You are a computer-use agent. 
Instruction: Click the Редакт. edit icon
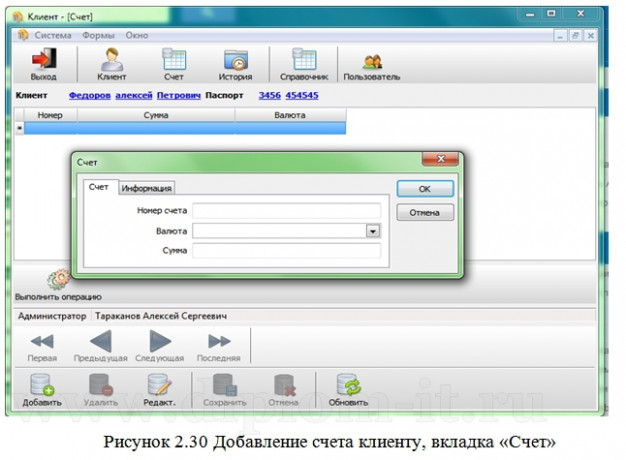(159, 385)
